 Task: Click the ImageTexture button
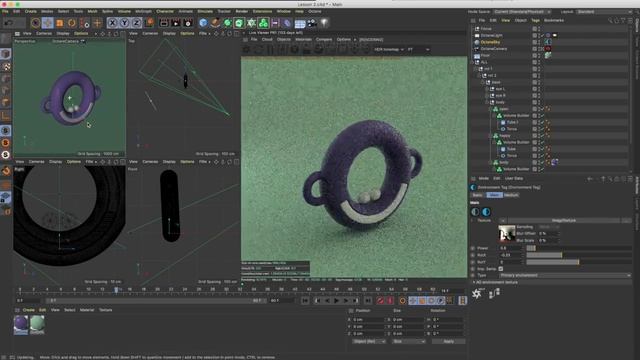(564, 220)
